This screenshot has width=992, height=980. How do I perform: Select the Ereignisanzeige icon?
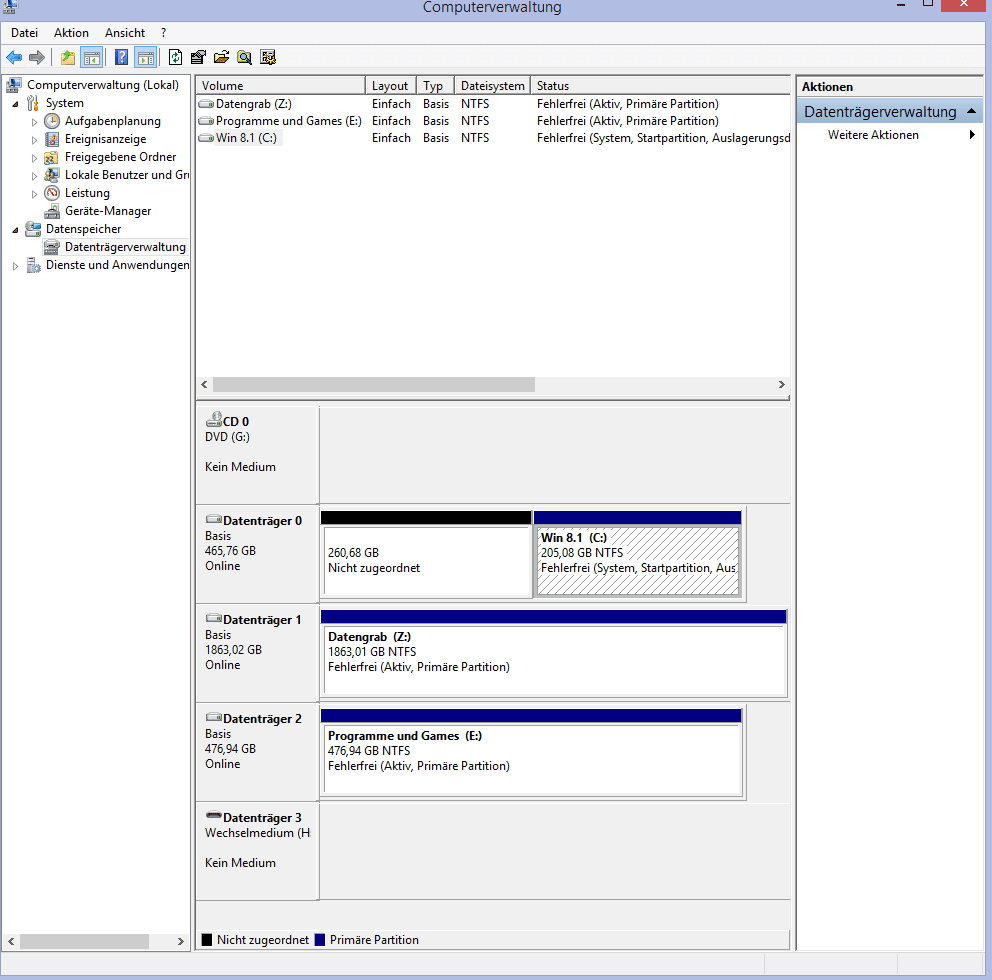tap(52, 139)
